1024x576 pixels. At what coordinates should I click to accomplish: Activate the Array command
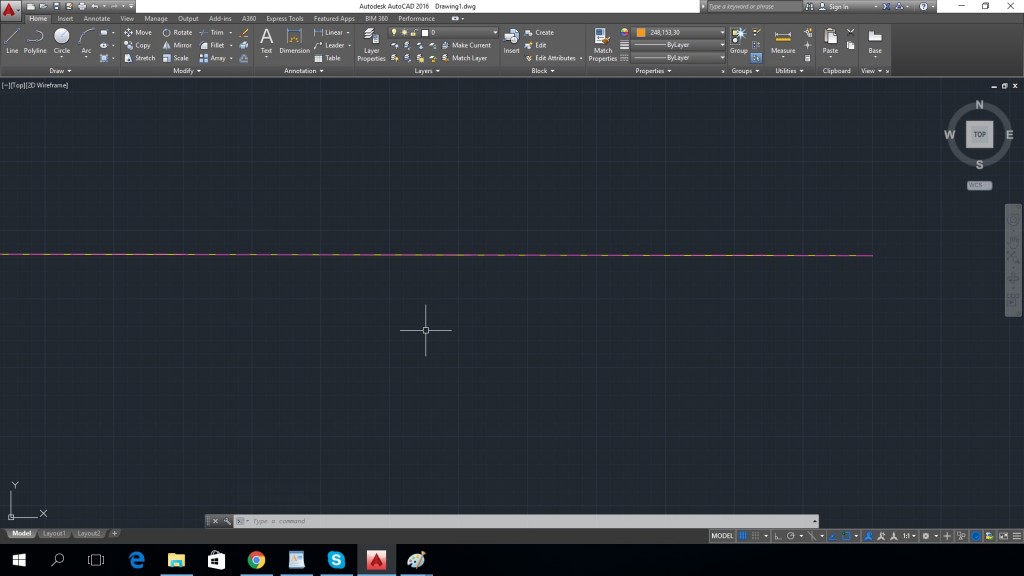[213, 58]
